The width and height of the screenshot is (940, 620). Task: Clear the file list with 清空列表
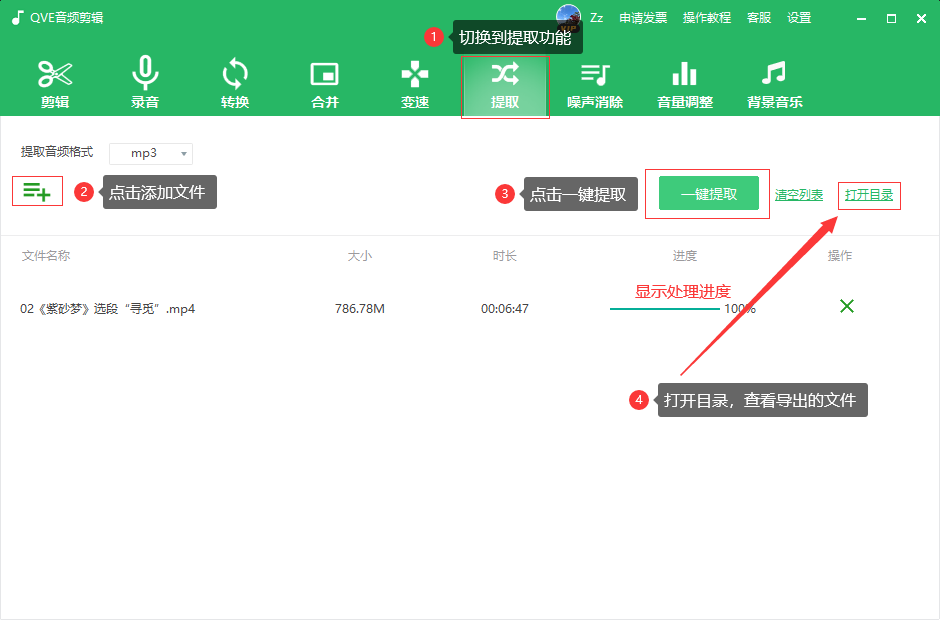pyautogui.click(x=799, y=196)
